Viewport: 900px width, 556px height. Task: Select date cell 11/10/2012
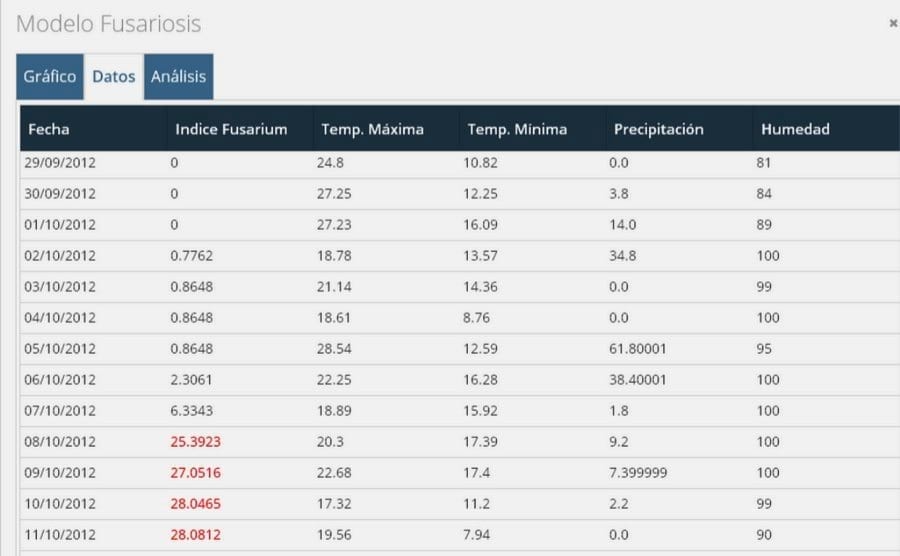click(x=60, y=534)
